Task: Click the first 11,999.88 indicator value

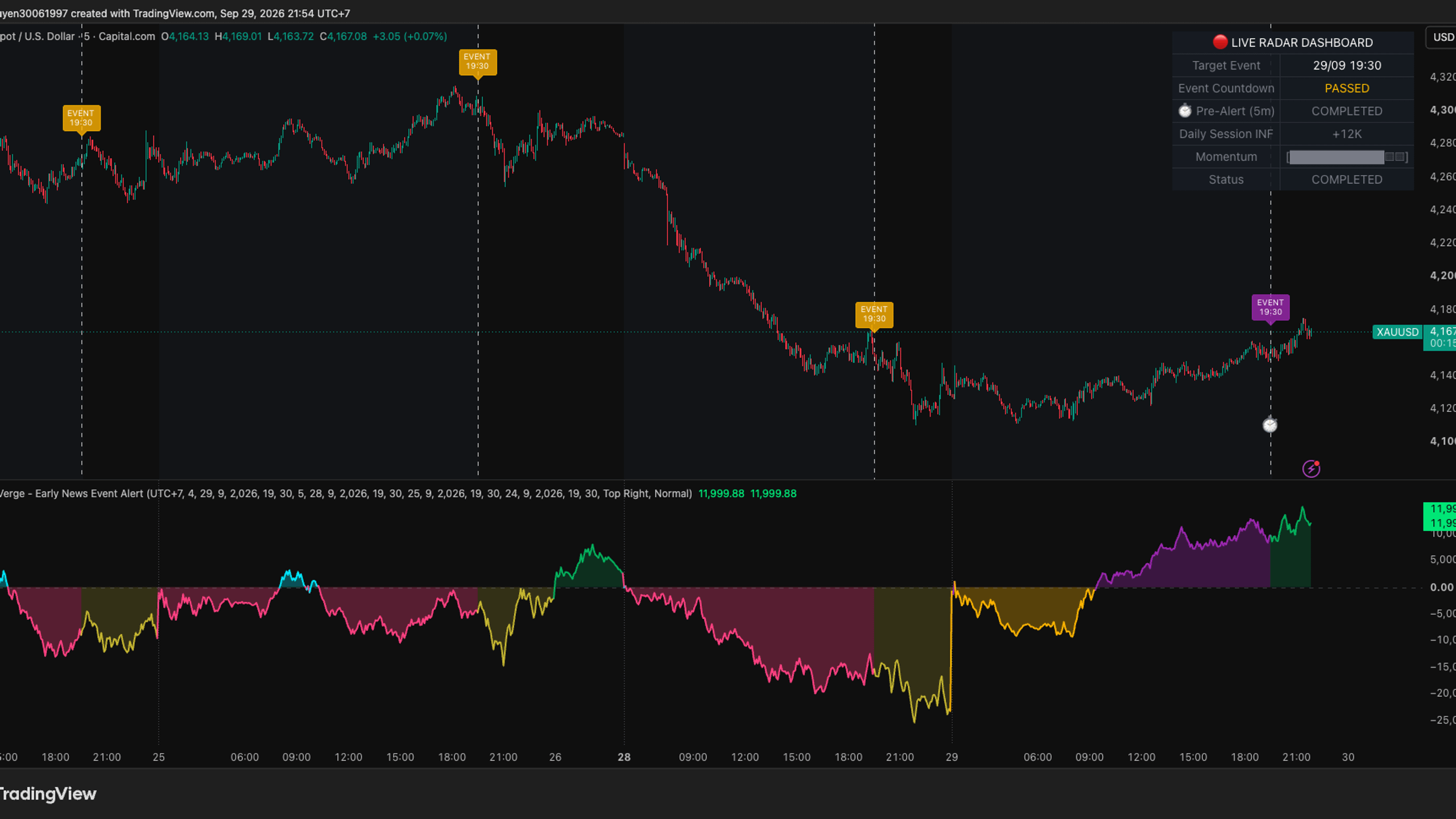Action: 721,494
